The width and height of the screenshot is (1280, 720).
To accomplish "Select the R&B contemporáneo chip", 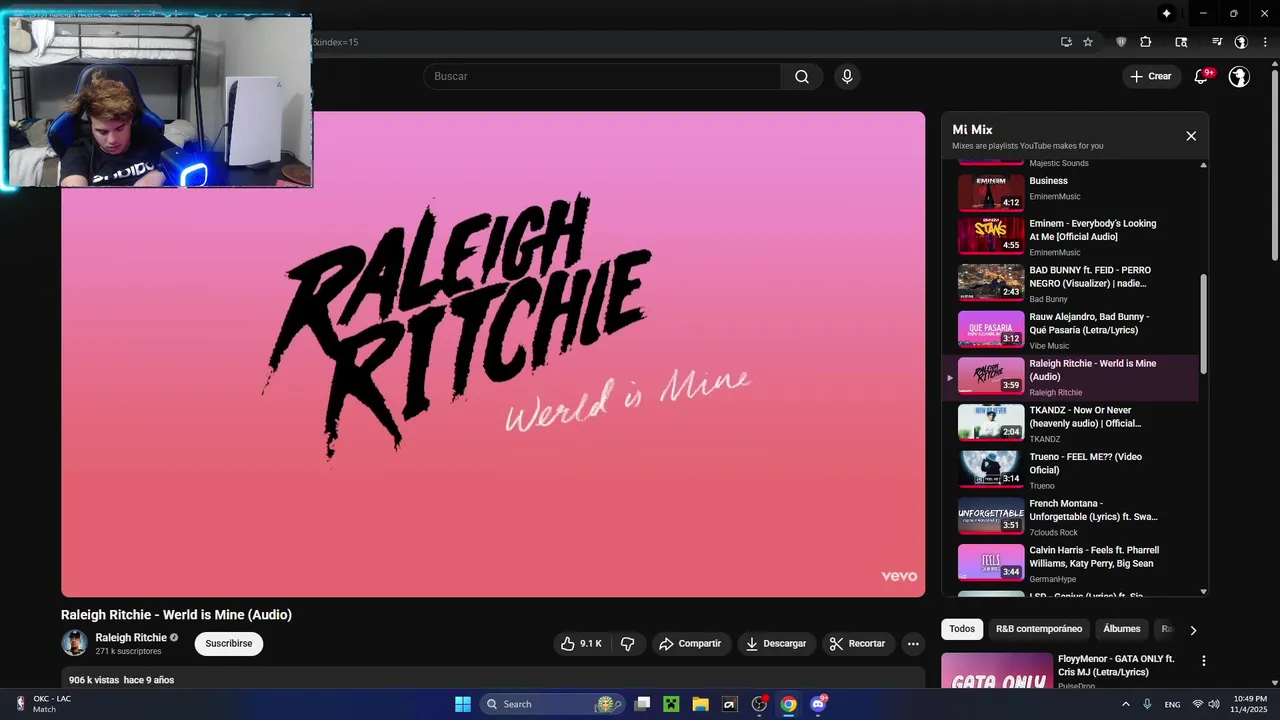I will pyautogui.click(x=1039, y=629).
